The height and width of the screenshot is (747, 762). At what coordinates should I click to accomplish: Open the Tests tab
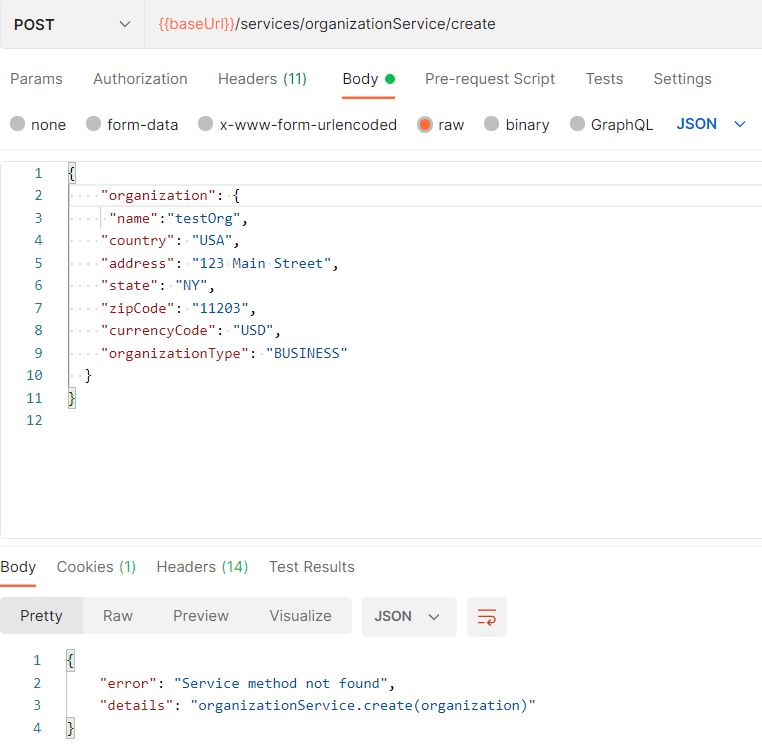pos(604,79)
